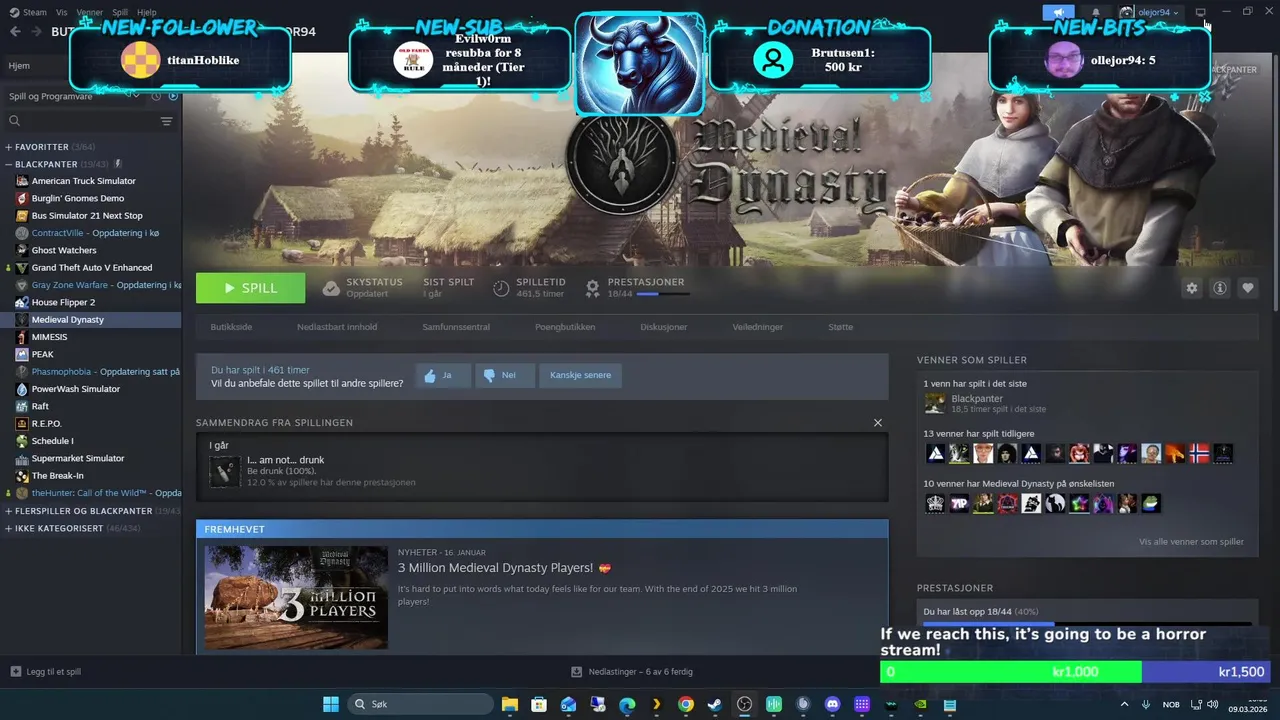
Task: Click the Nedlastinger download icon
Action: pyautogui.click(x=577, y=672)
